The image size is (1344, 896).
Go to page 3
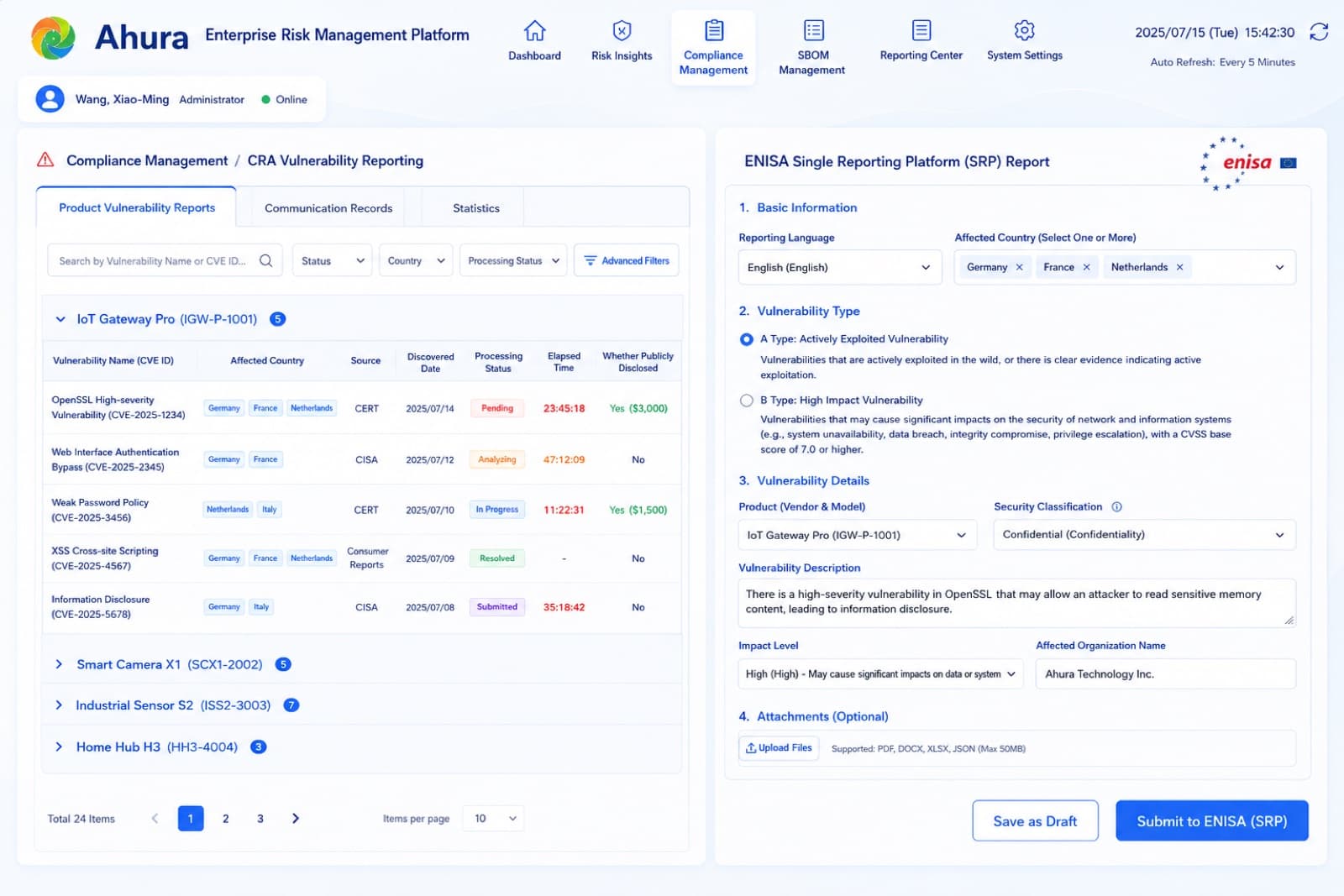point(260,818)
